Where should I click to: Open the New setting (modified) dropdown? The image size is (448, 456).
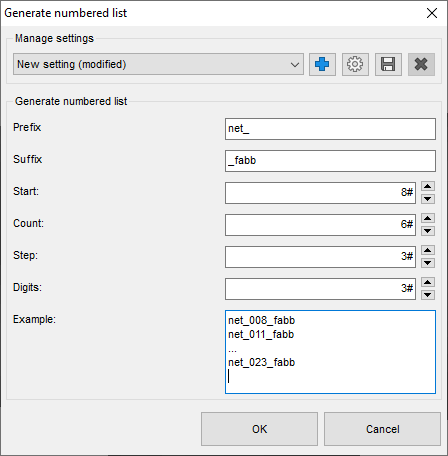coord(158,64)
